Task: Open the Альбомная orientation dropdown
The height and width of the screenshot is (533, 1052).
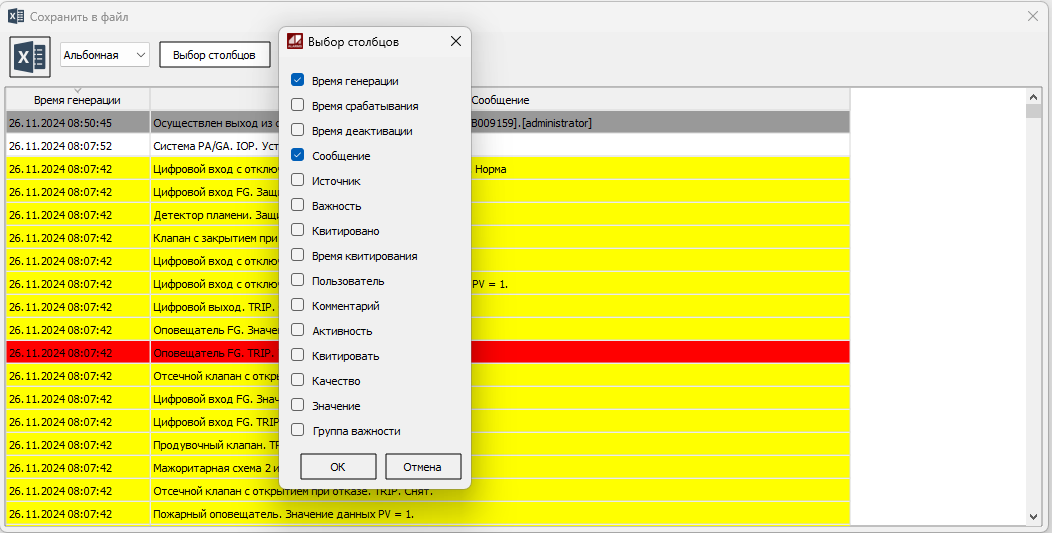Action: click(x=105, y=56)
